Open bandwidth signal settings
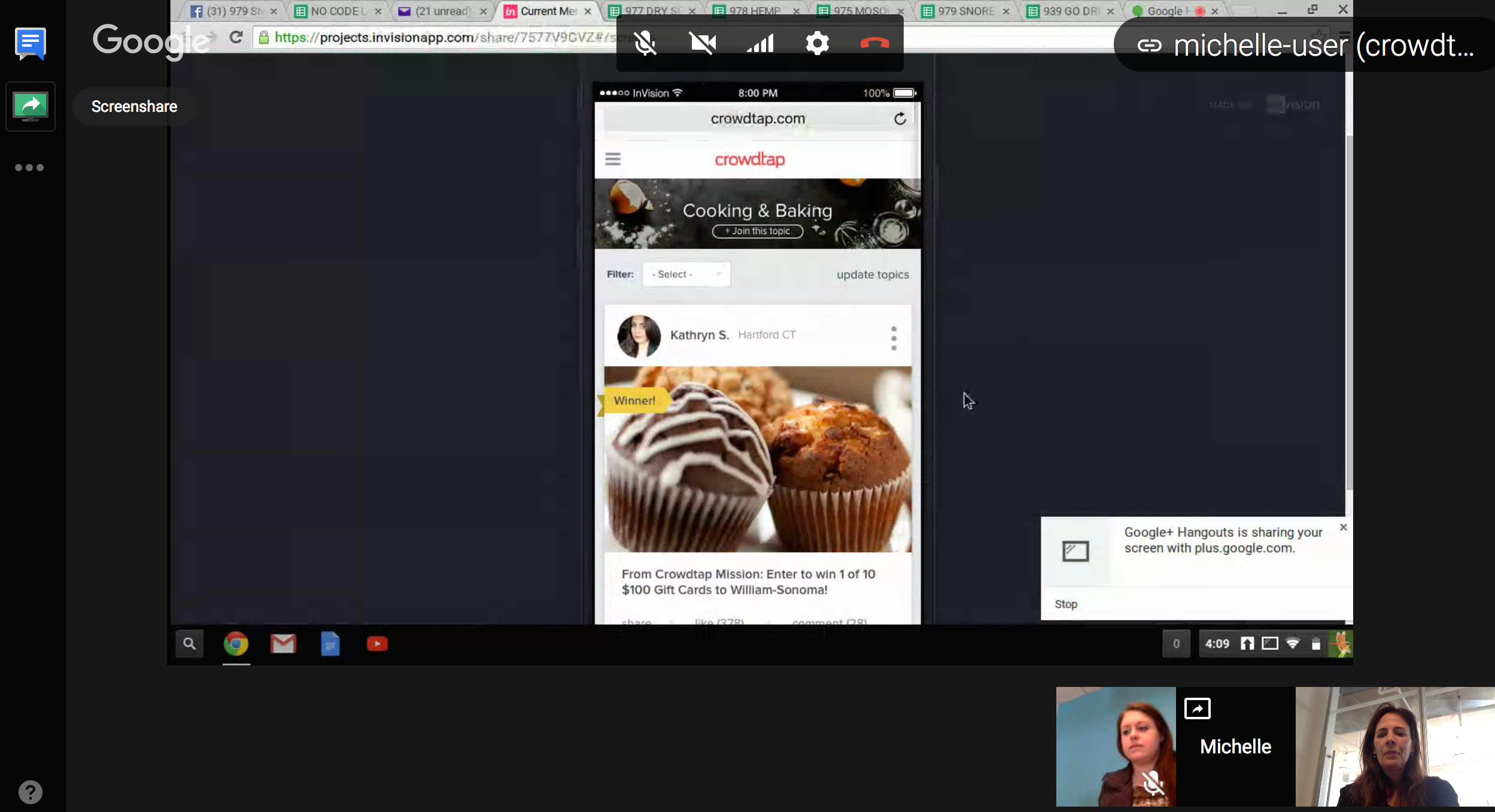Viewport: 1495px width, 812px height. coord(760,43)
